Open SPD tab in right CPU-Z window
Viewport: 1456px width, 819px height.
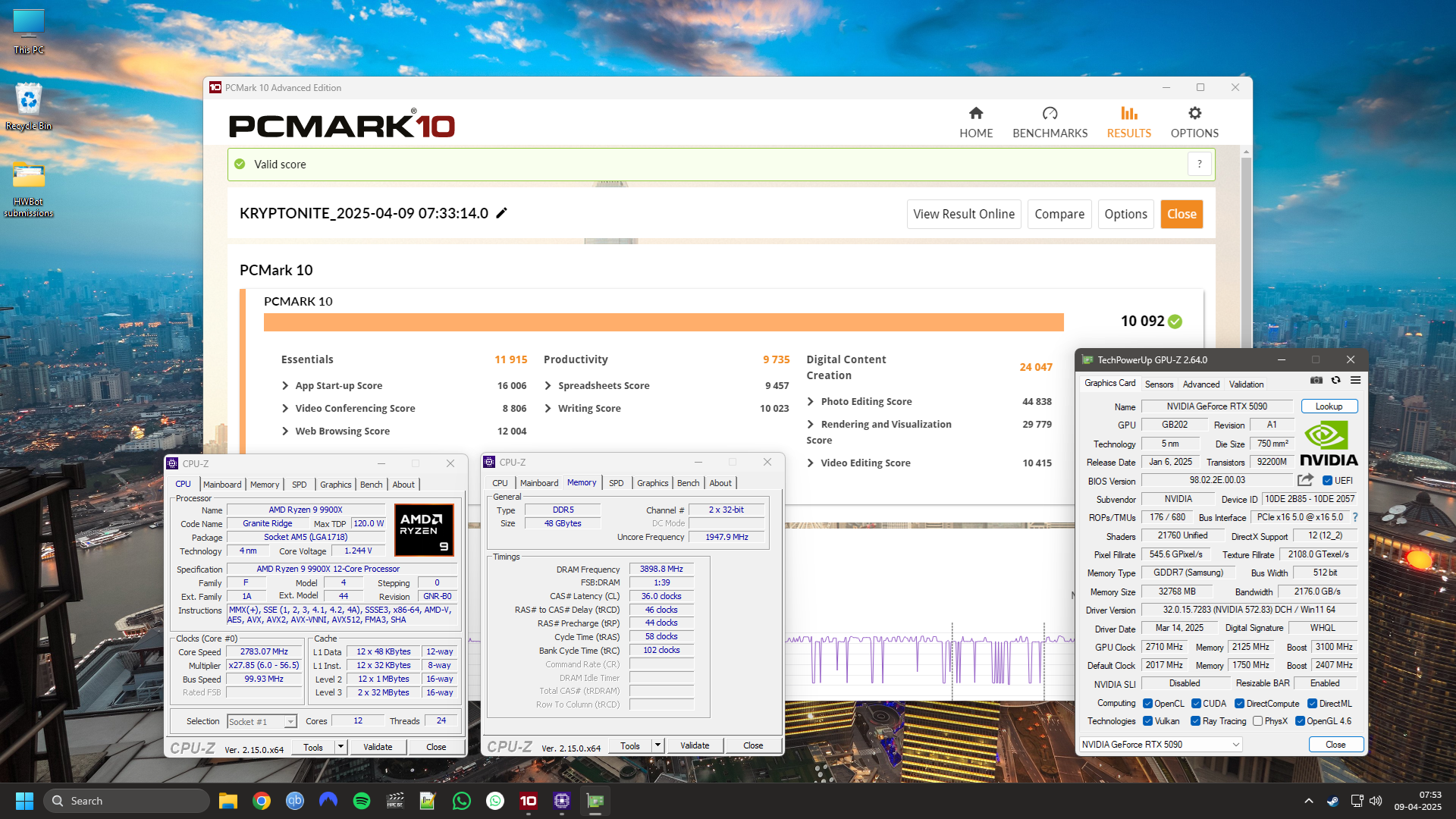pyautogui.click(x=617, y=482)
